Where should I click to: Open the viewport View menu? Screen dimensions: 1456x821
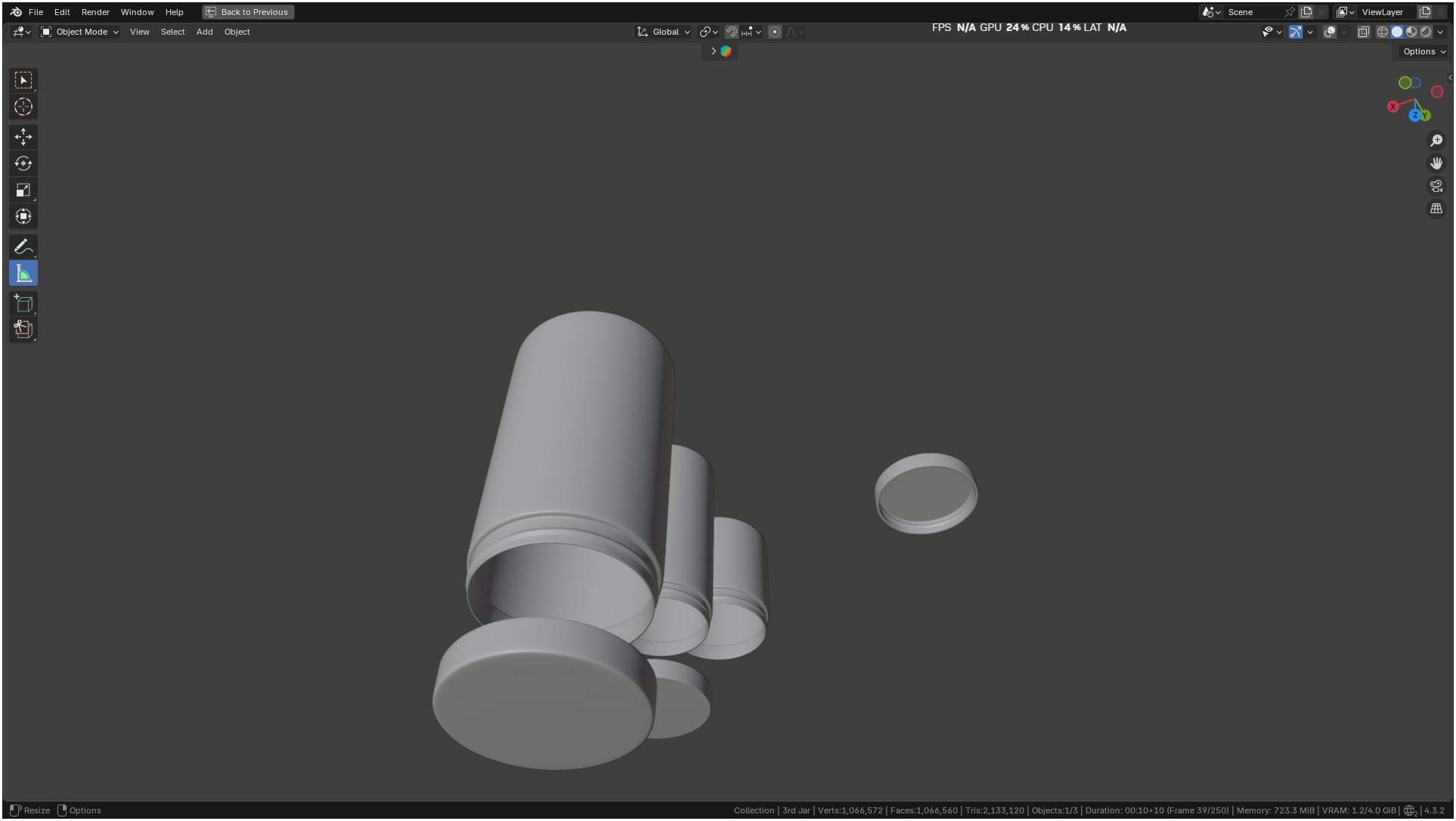139,32
